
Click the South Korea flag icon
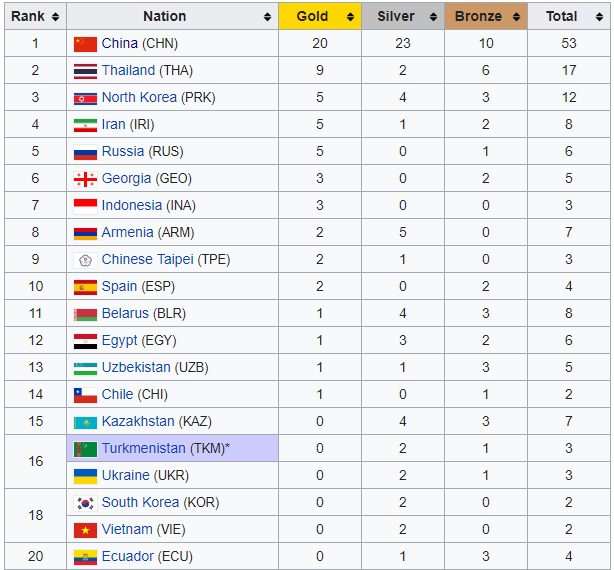click(x=85, y=503)
